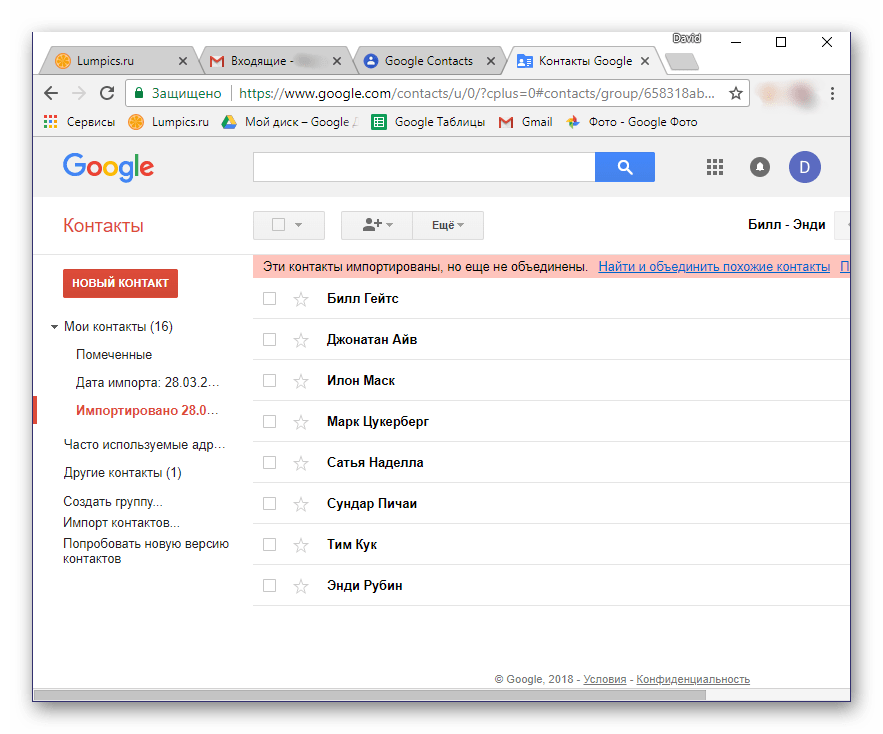Reload the page with refresh icon

pos(107,93)
